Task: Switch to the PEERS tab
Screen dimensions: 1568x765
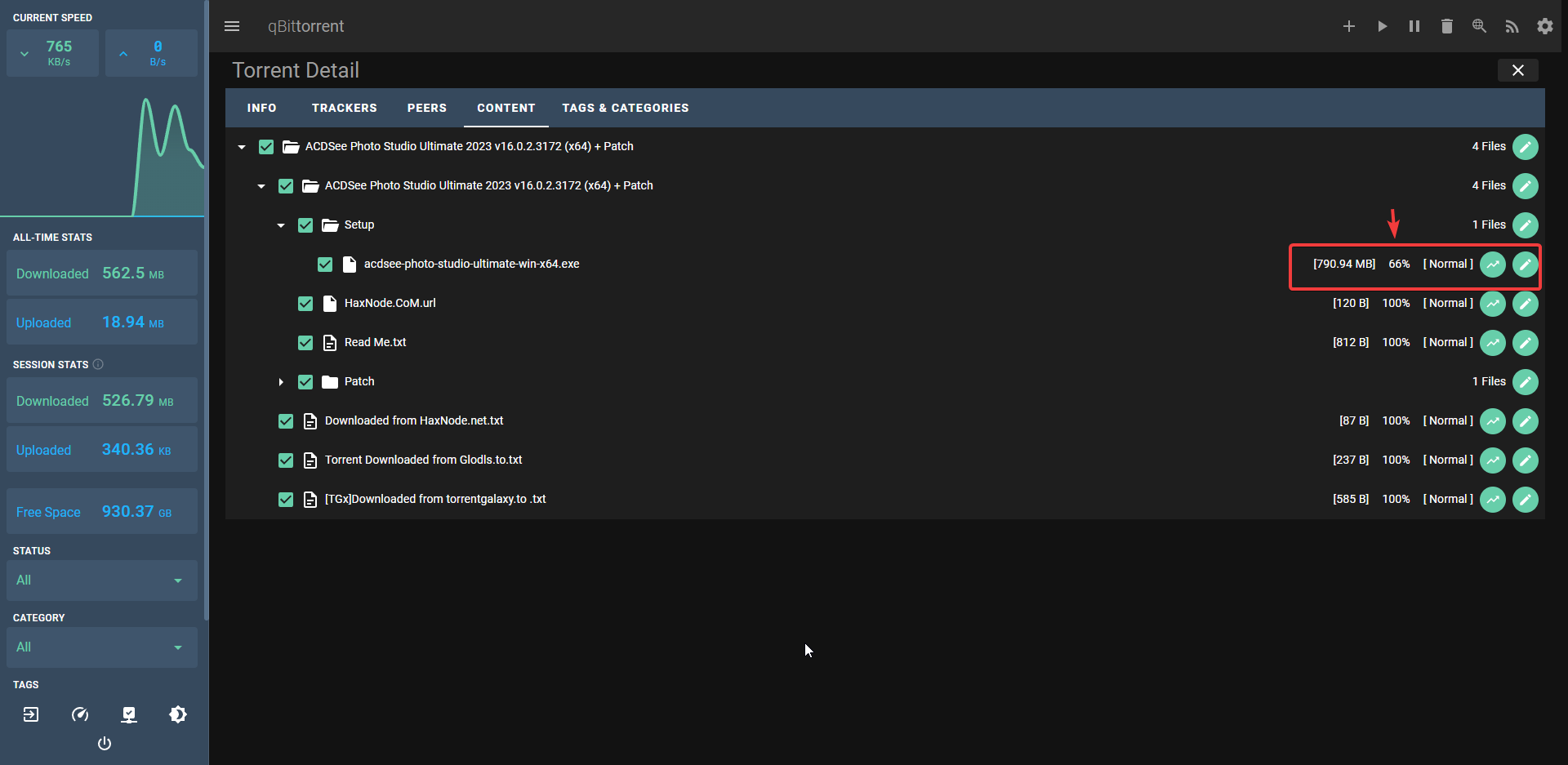Action: pos(426,107)
